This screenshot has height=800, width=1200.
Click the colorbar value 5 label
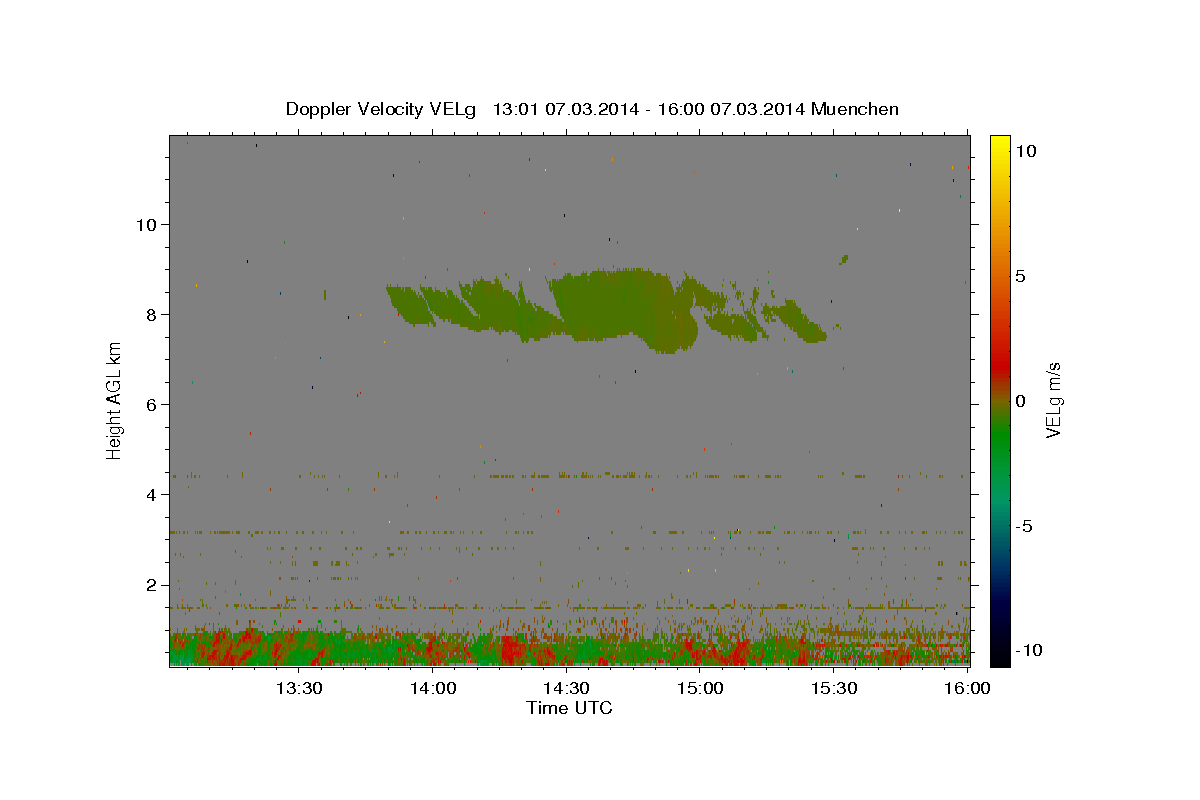point(1021,276)
